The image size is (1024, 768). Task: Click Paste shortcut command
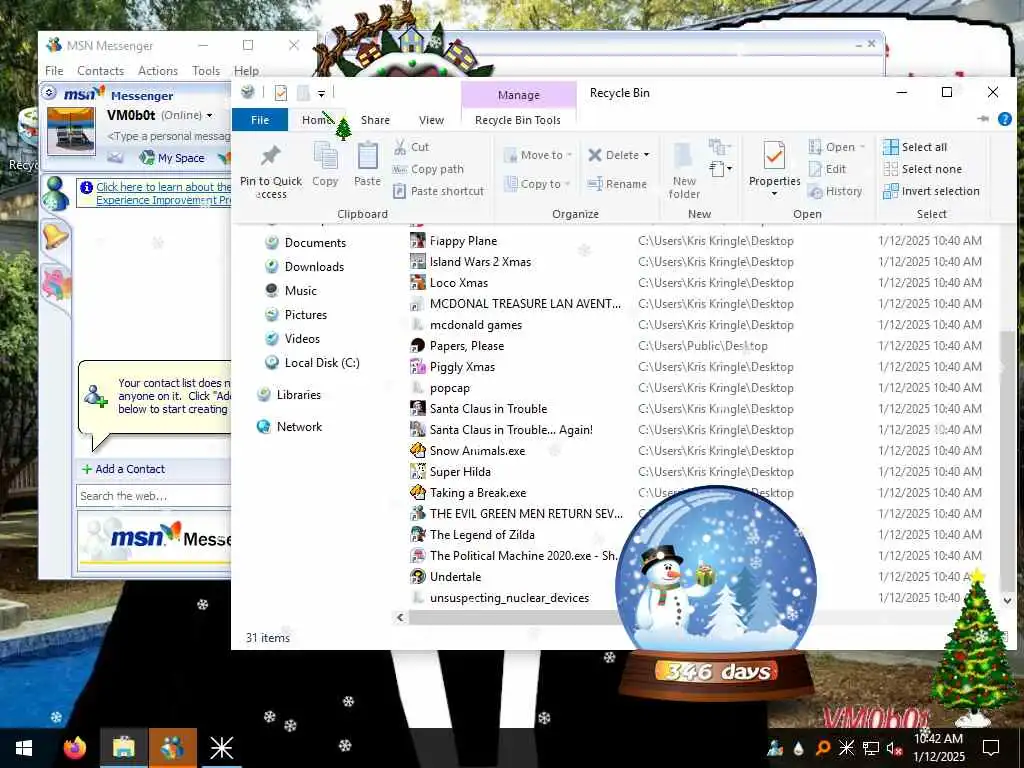coord(439,191)
